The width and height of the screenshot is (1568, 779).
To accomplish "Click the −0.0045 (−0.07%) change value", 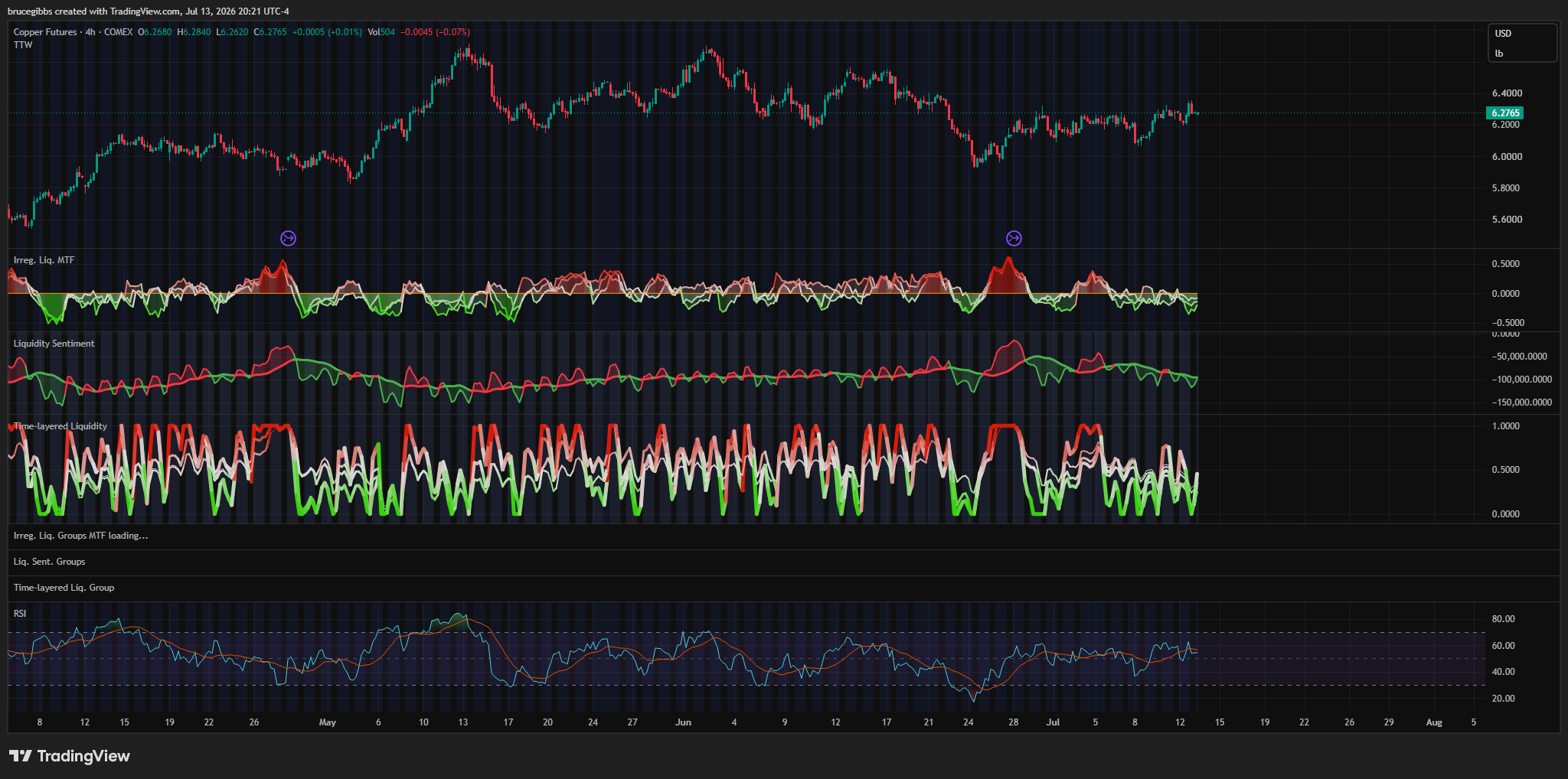I will [x=435, y=32].
